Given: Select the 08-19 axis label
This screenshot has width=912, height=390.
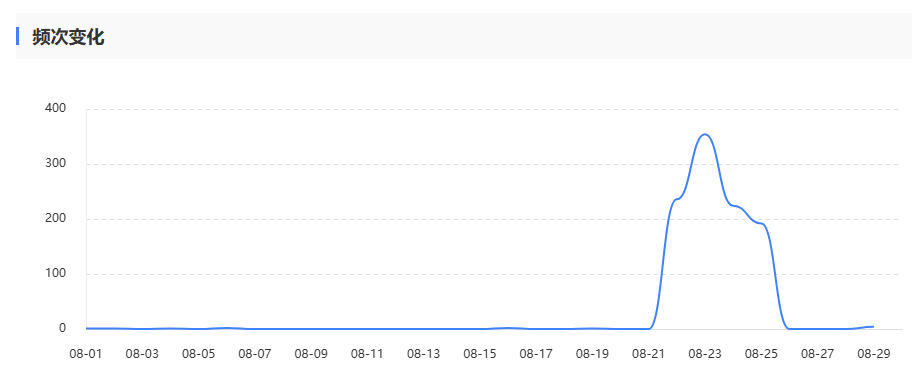Looking at the screenshot, I should coord(592,354).
